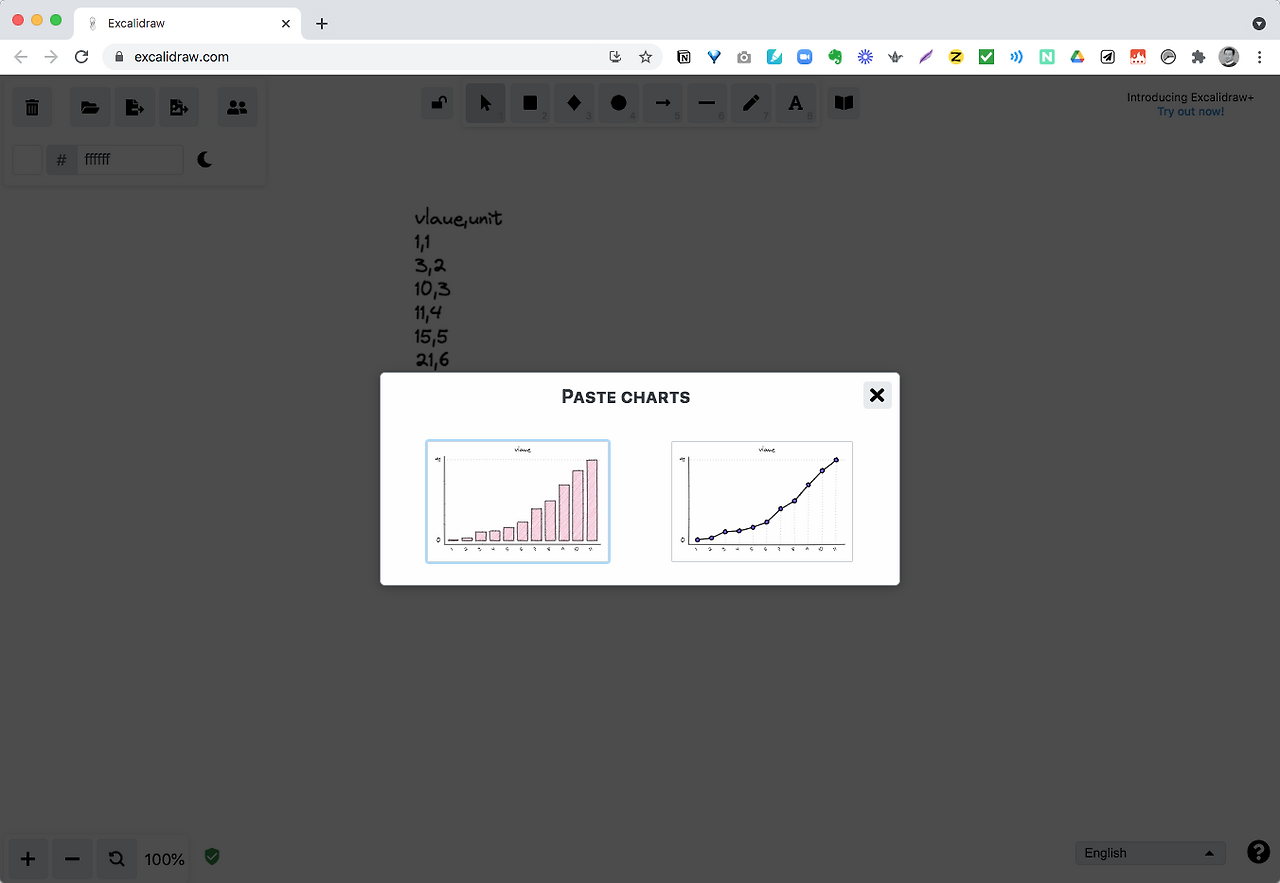This screenshot has height=883, width=1280.
Task: Select the Ellipse tool
Action: [618, 103]
